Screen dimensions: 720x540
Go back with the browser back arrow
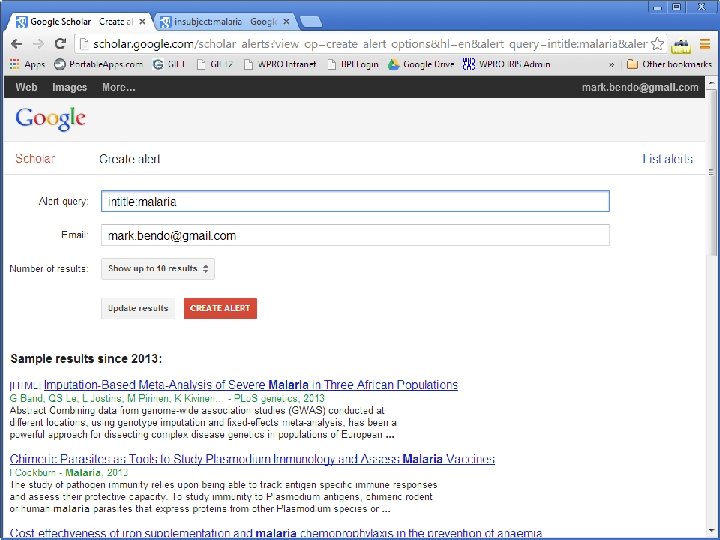pyautogui.click(x=17, y=44)
